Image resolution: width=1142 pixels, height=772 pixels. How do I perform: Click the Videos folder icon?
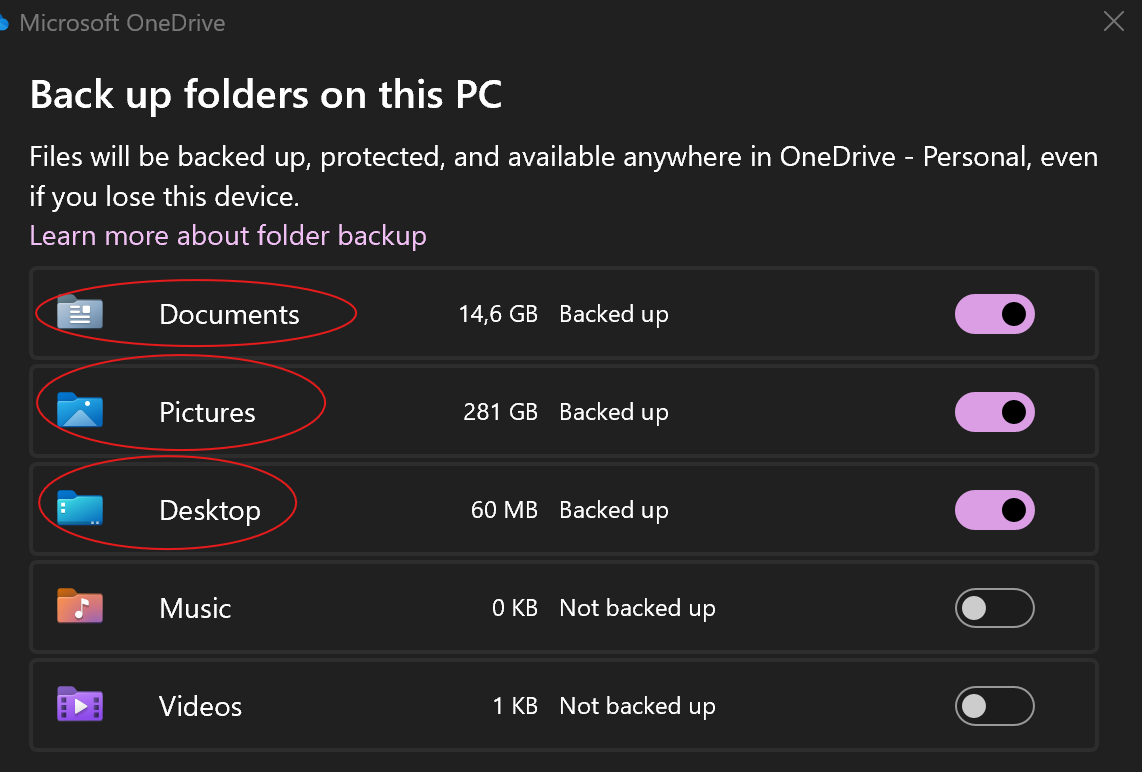80,705
